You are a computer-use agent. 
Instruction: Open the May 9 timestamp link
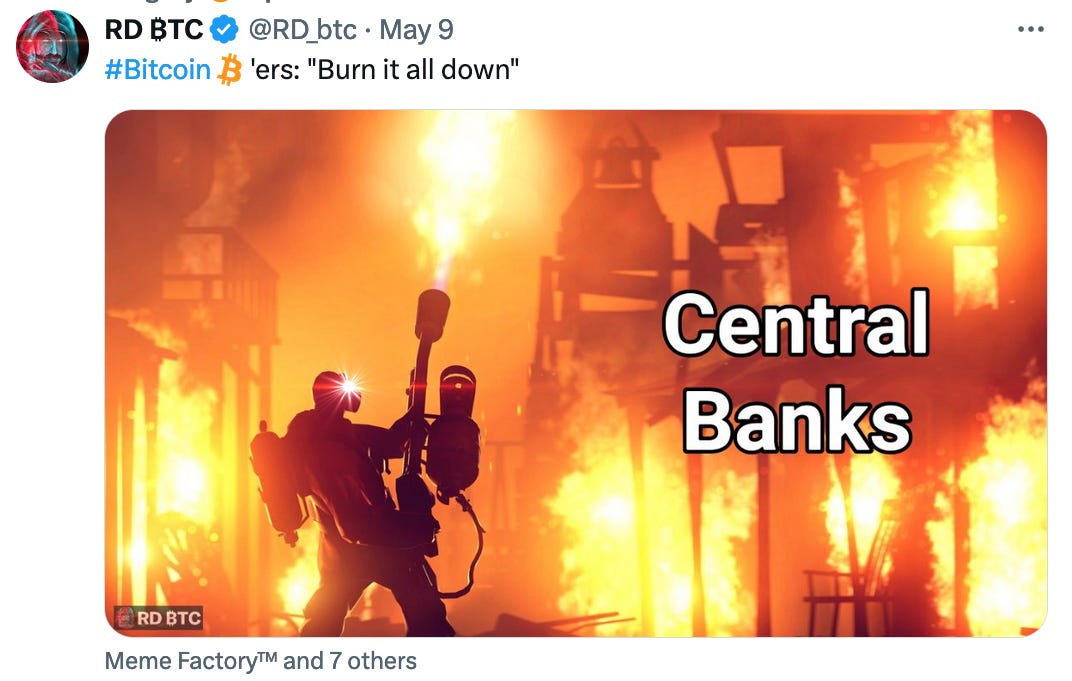pos(416,30)
